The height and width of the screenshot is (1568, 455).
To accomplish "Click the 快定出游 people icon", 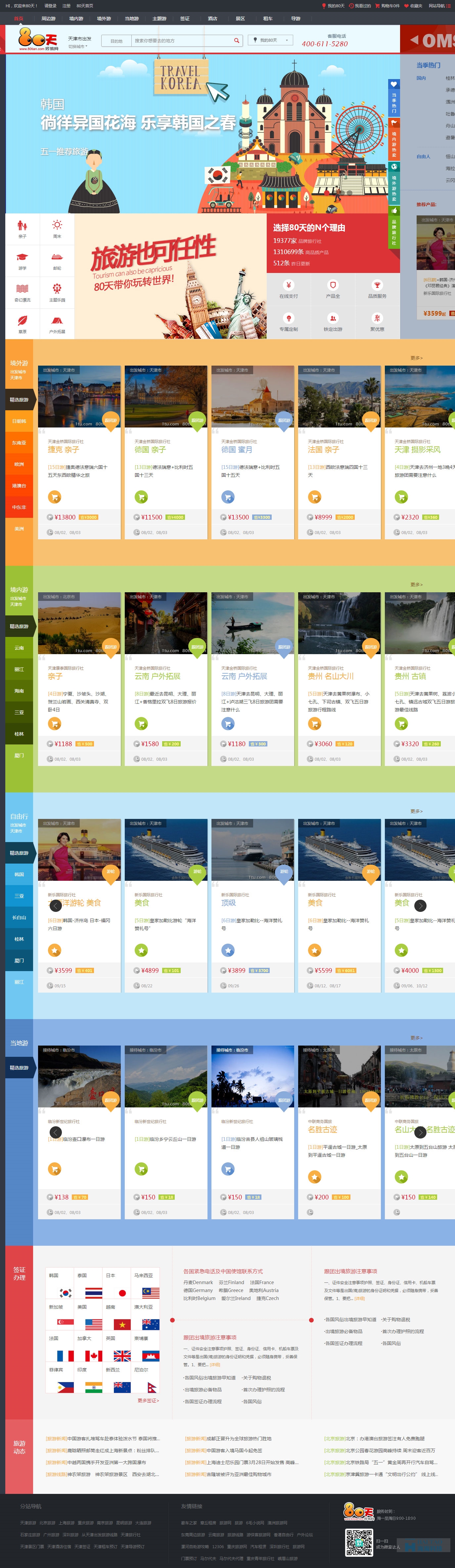I will pyautogui.click(x=333, y=318).
